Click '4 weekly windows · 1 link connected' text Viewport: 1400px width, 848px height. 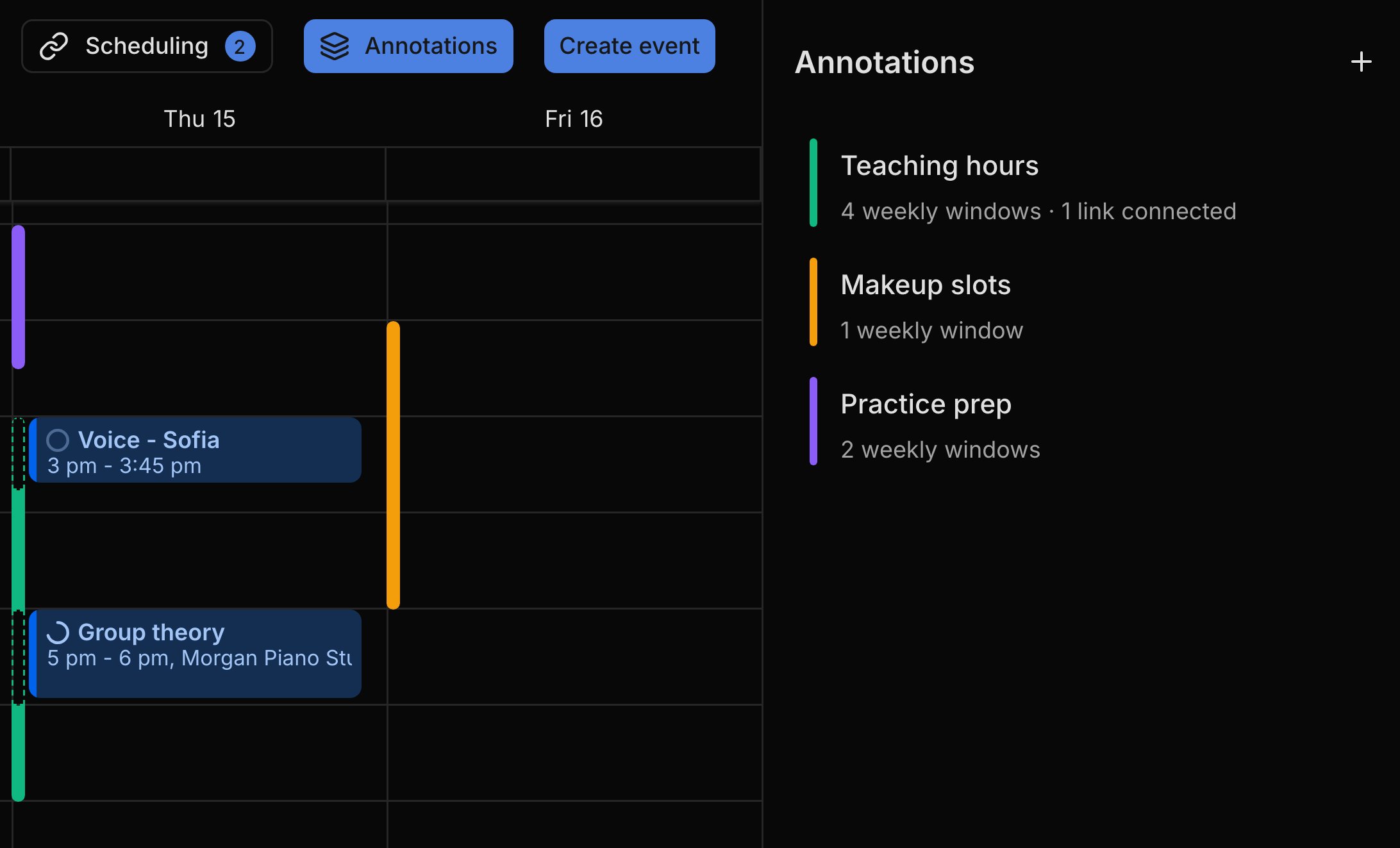tap(1038, 211)
